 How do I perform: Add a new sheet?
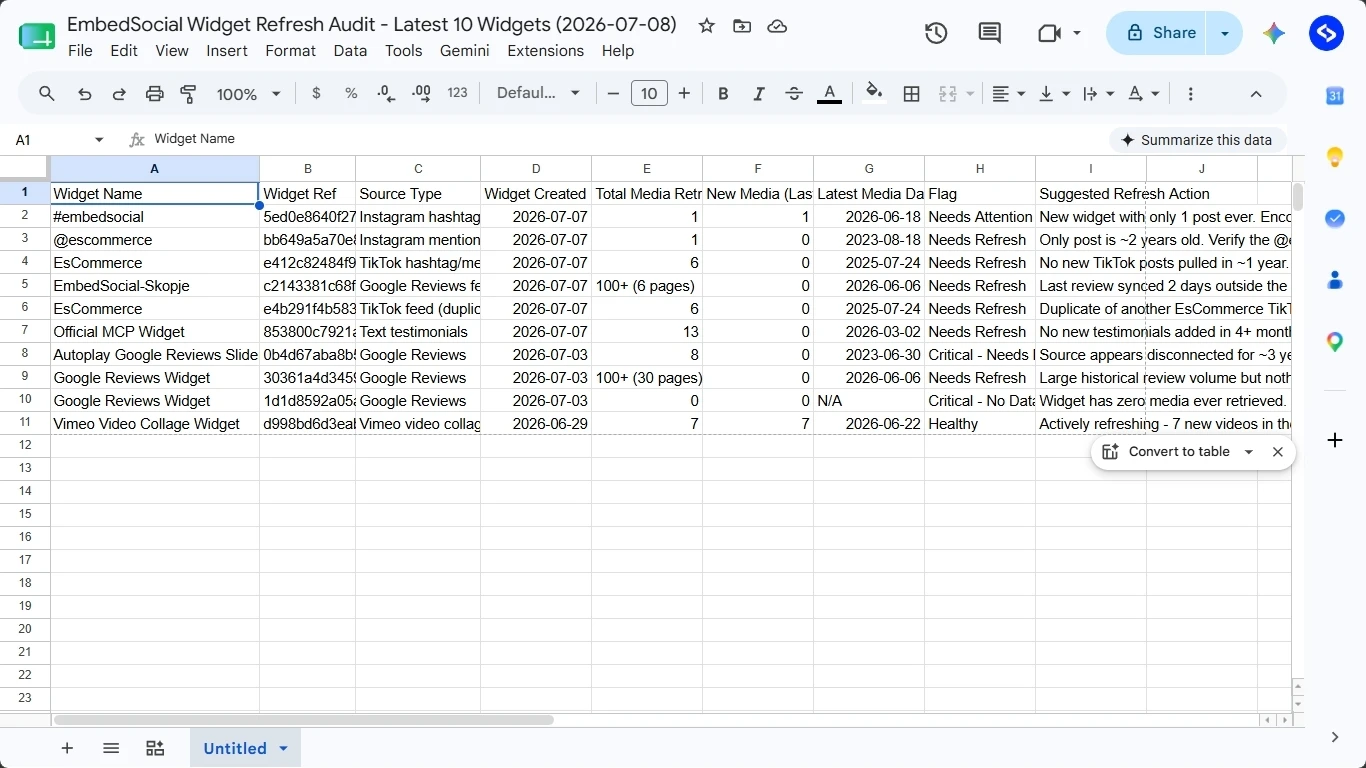(x=67, y=748)
